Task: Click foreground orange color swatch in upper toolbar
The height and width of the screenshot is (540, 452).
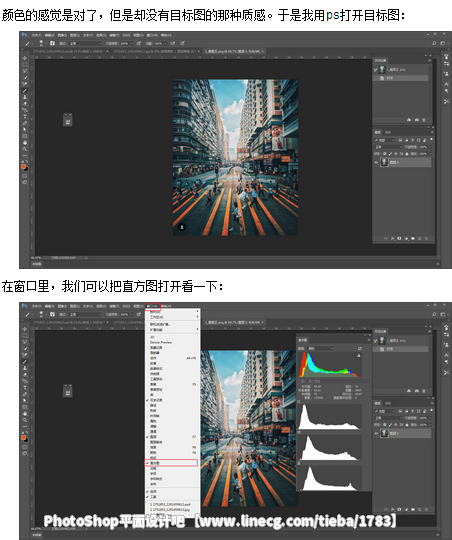Action: (24, 166)
